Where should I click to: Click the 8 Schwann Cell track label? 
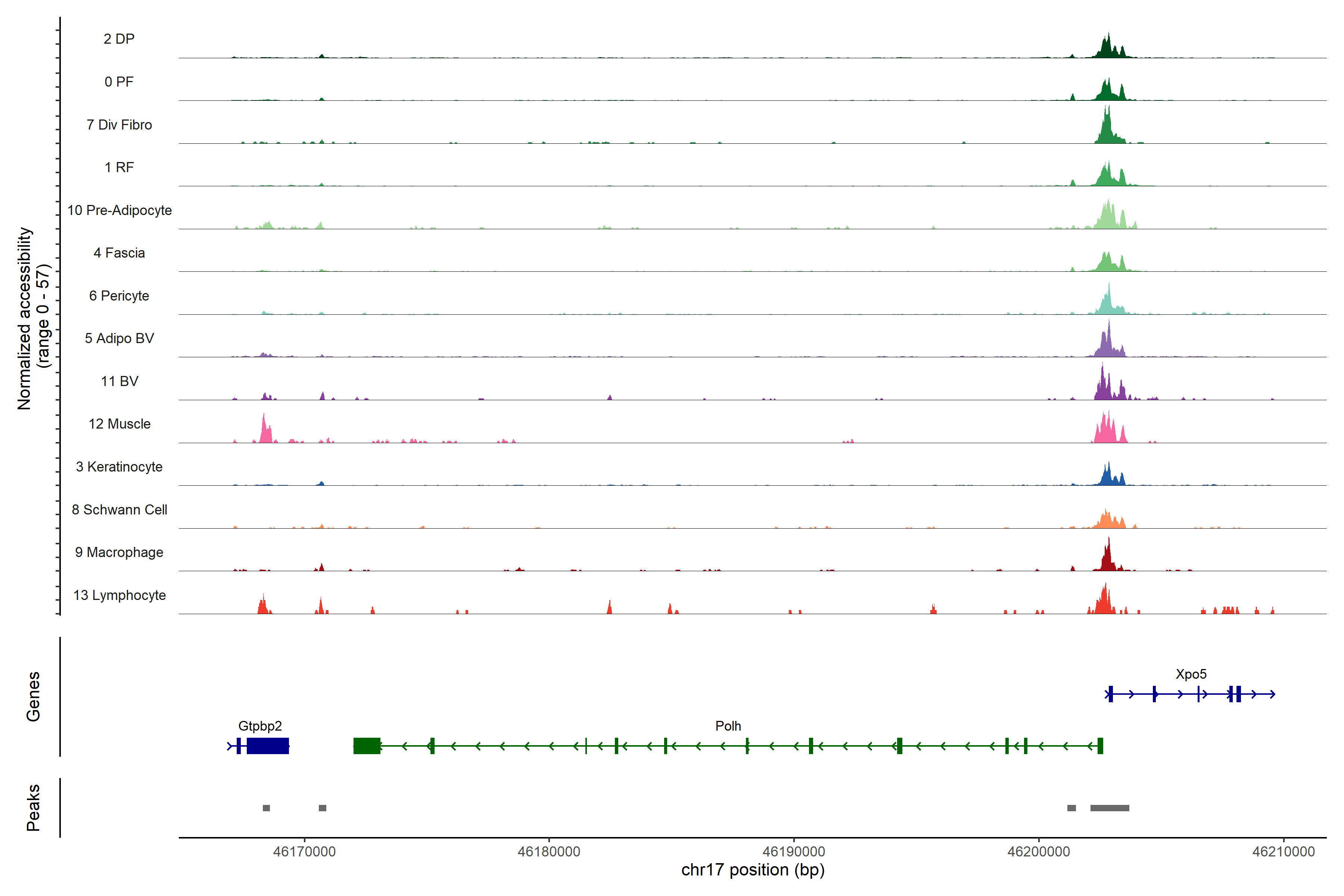click(119, 510)
